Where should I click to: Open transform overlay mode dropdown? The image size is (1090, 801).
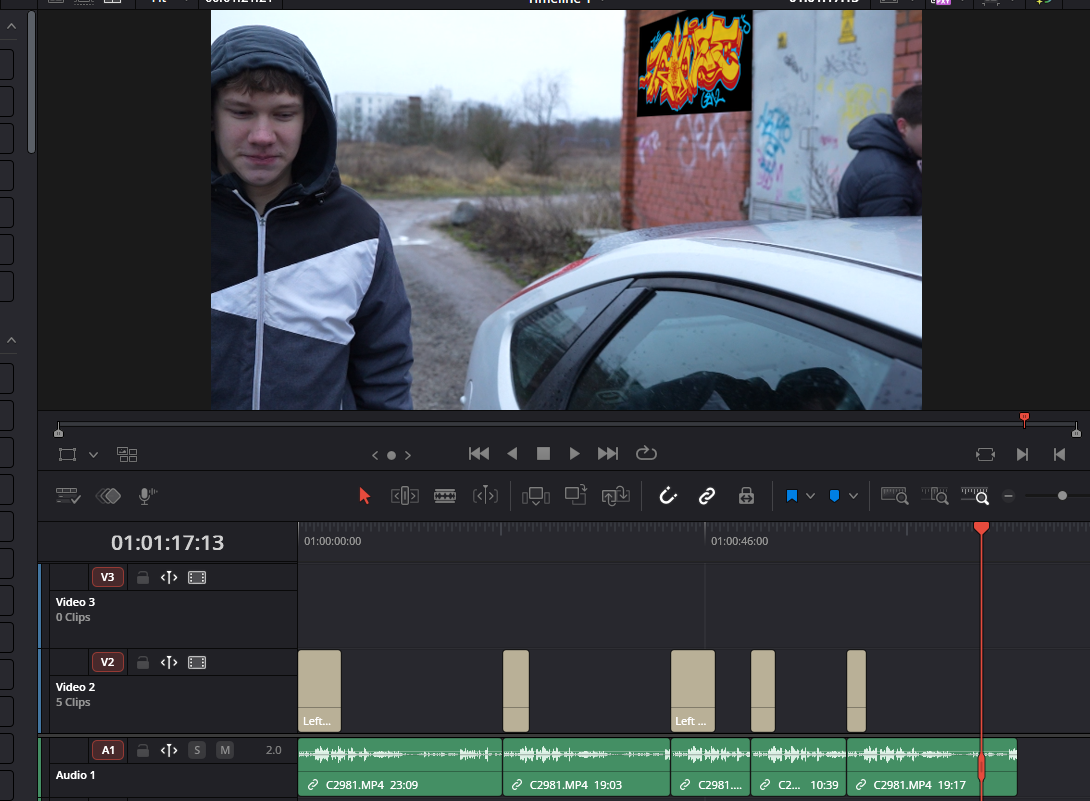(x=93, y=455)
